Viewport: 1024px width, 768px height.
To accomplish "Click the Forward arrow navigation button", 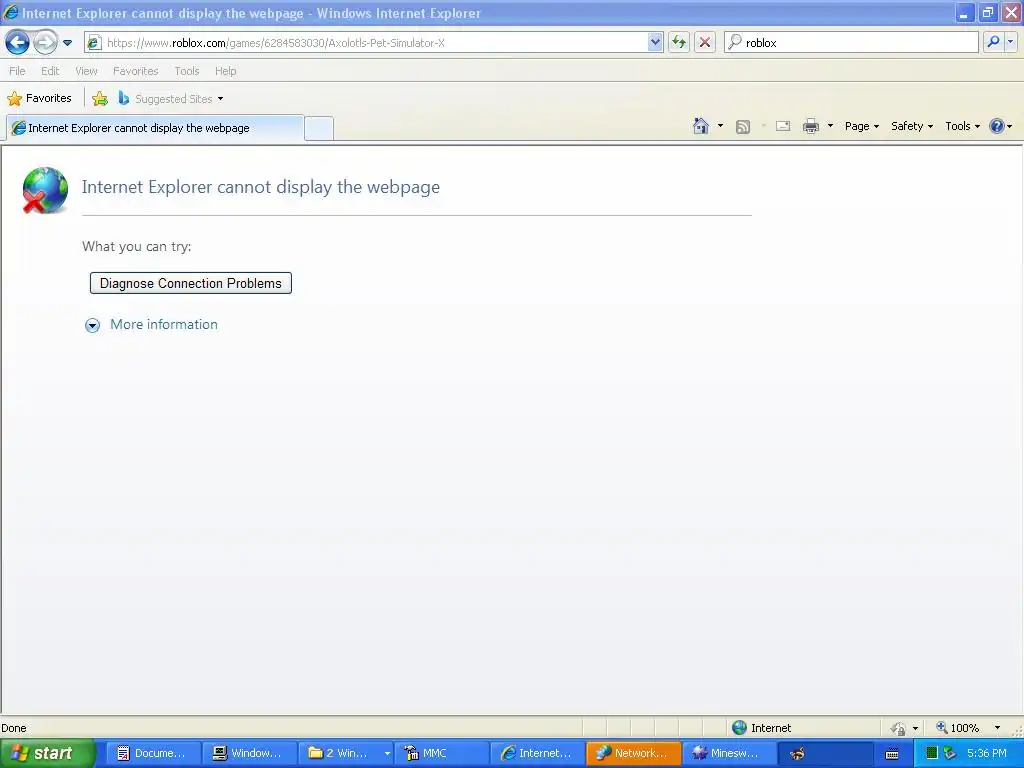I will click(45, 43).
